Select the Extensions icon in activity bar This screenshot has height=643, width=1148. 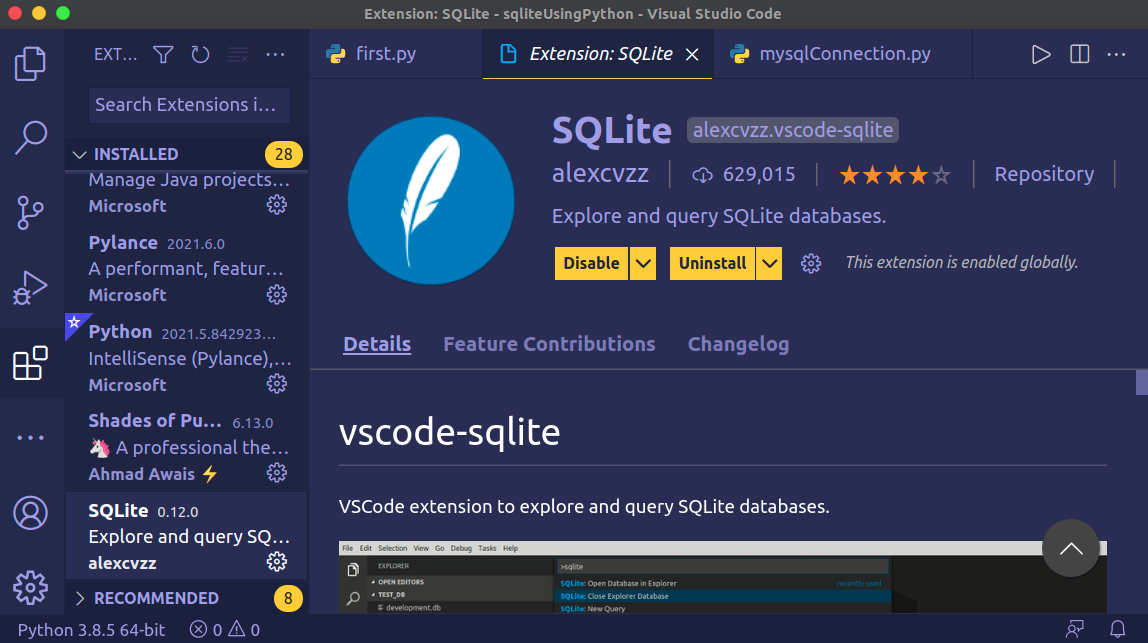[x=30, y=363]
